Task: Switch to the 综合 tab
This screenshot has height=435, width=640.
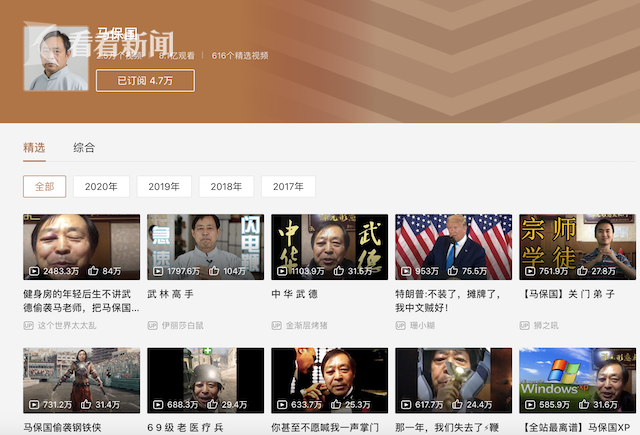Action: tap(84, 147)
